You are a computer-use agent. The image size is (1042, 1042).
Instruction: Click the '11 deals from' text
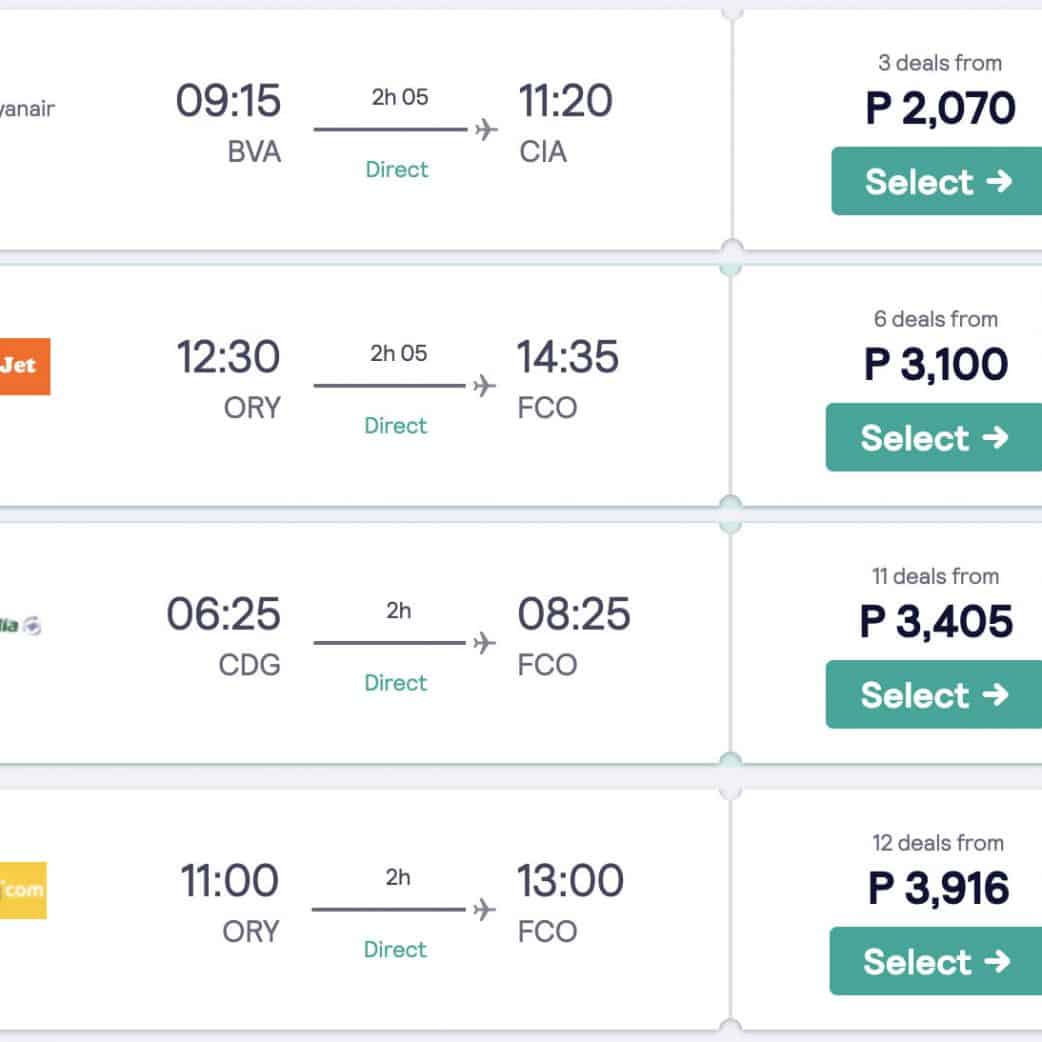[935, 576]
